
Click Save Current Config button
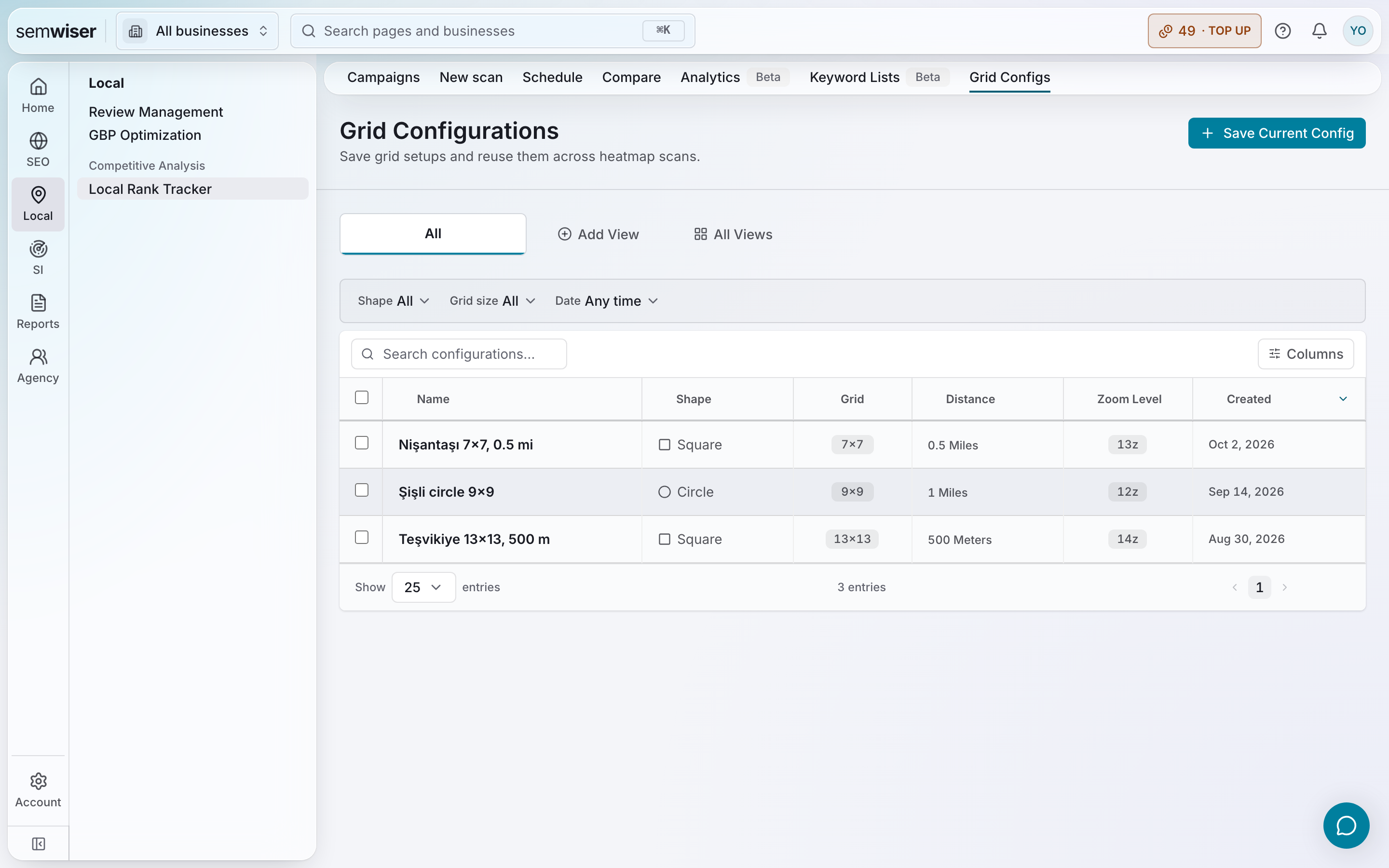point(1277,133)
